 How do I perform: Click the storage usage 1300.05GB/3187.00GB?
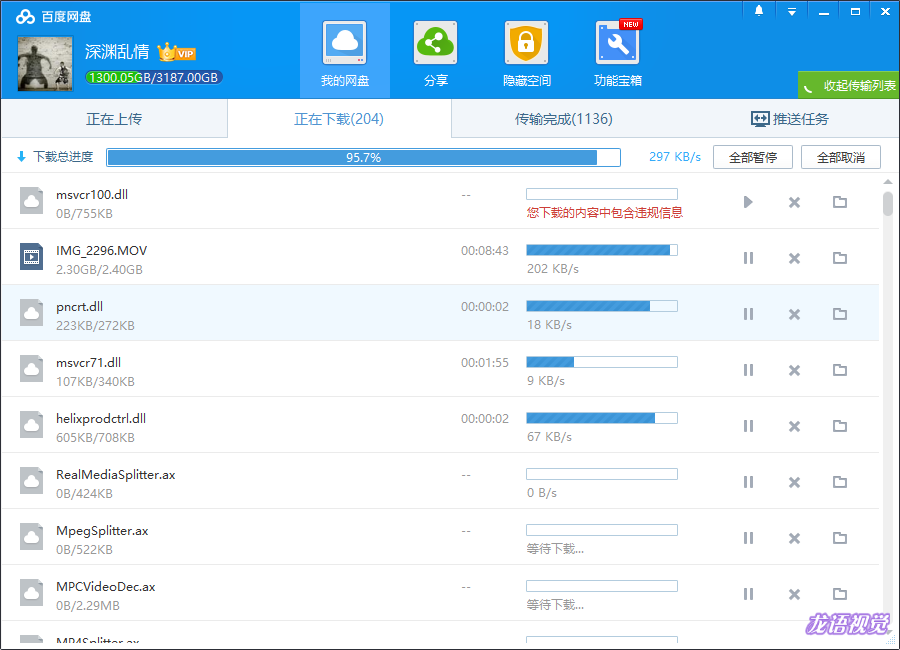[x=153, y=78]
